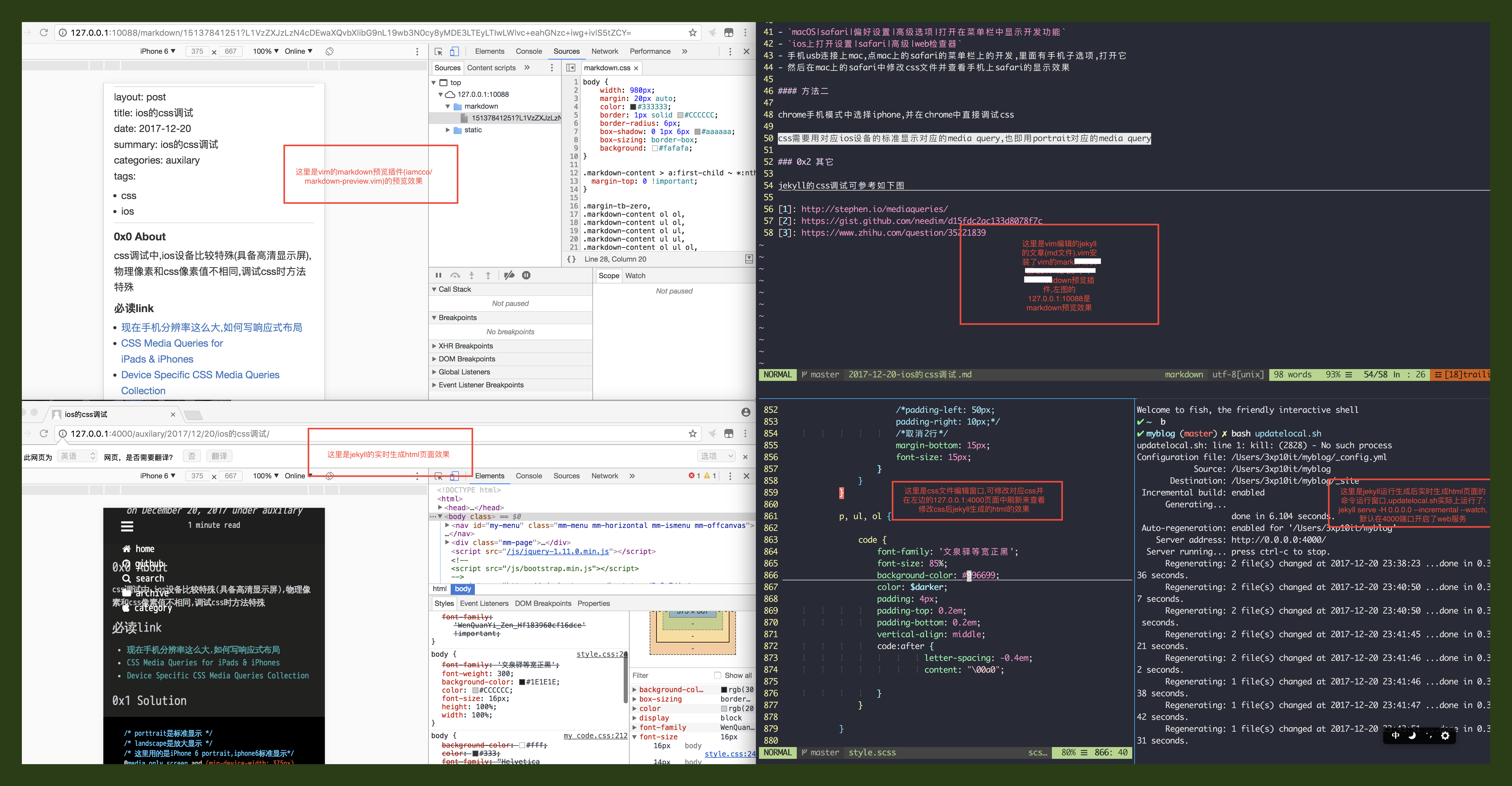Click the step over debugger icon
The height and width of the screenshot is (786, 1512).
click(455, 275)
